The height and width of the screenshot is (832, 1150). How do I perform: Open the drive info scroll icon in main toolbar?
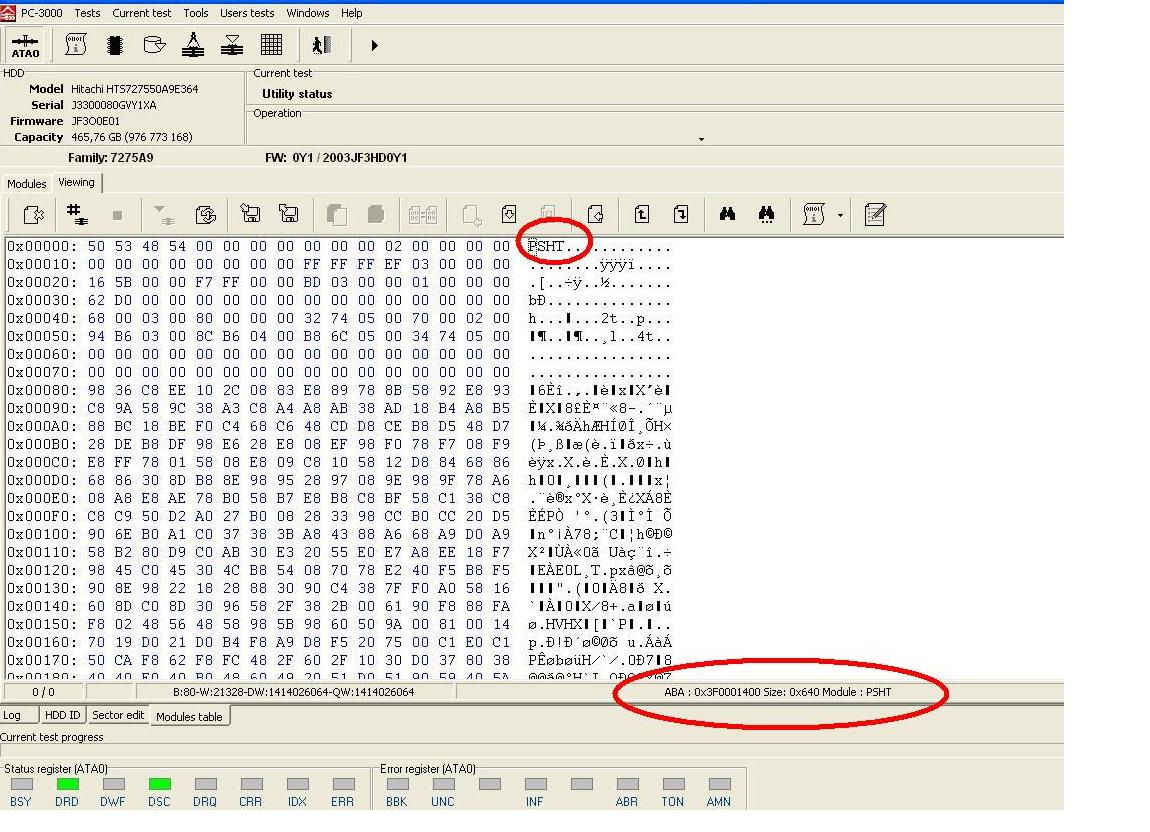tap(76, 45)
